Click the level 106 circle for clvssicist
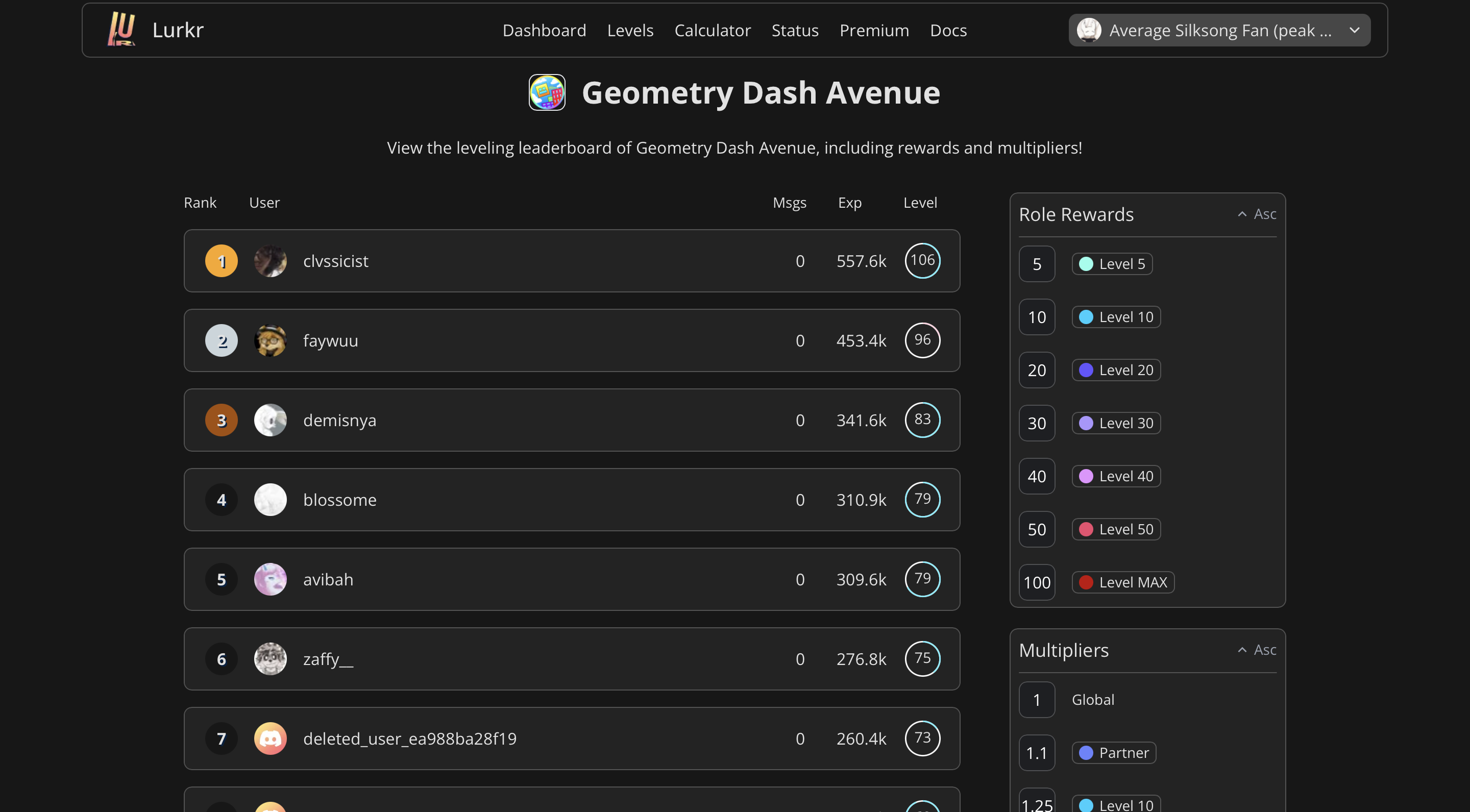1470x812 pixels. click(x=922, y=260)
